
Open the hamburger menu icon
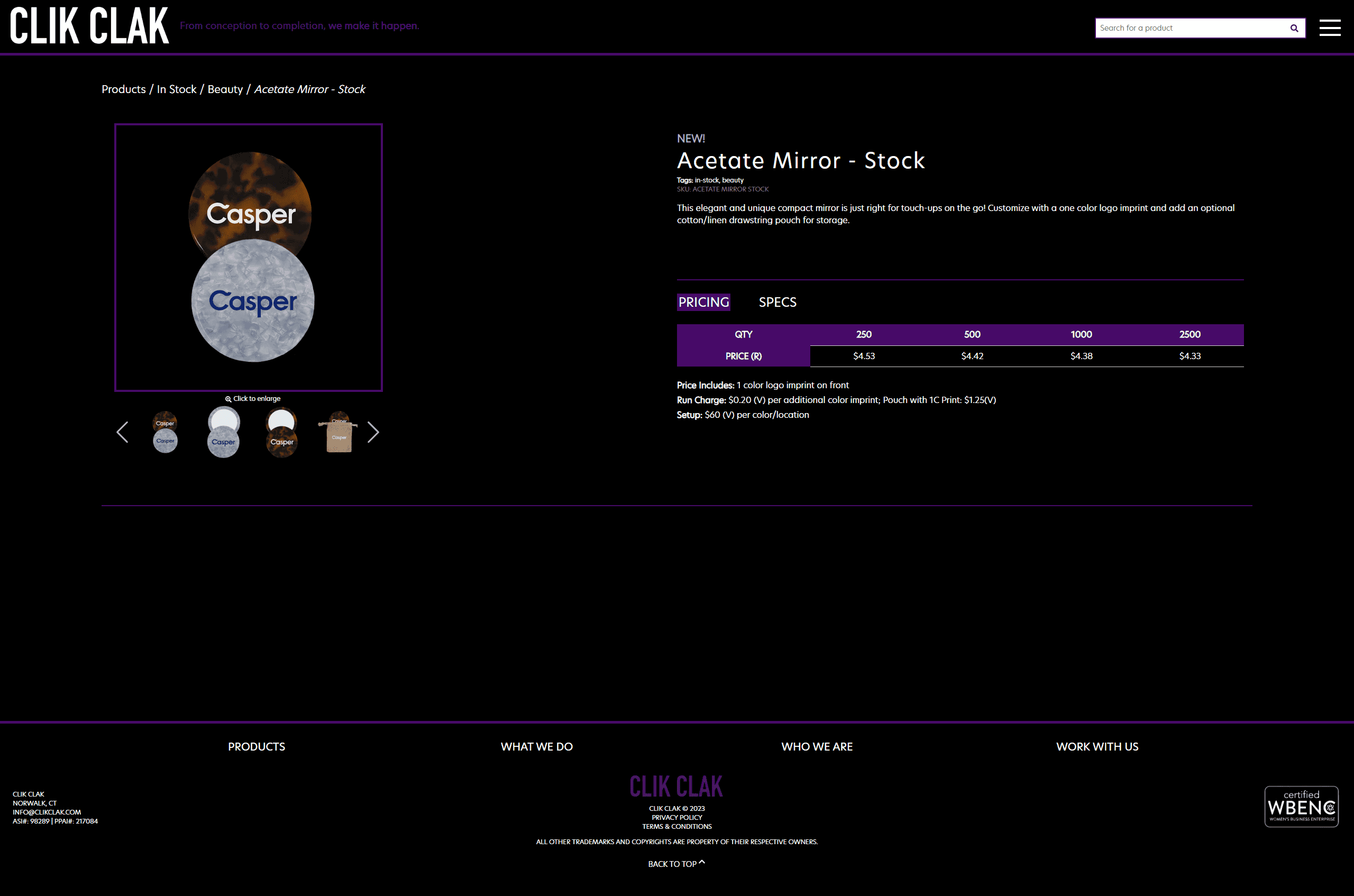pyautogui.click(x=1330, y=28)
